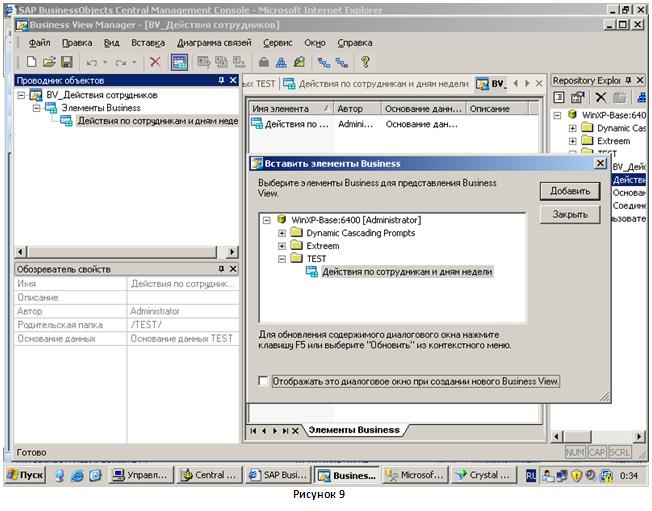Switch to Действия по сотрудникам и дням недели tab

click(376, 84)
